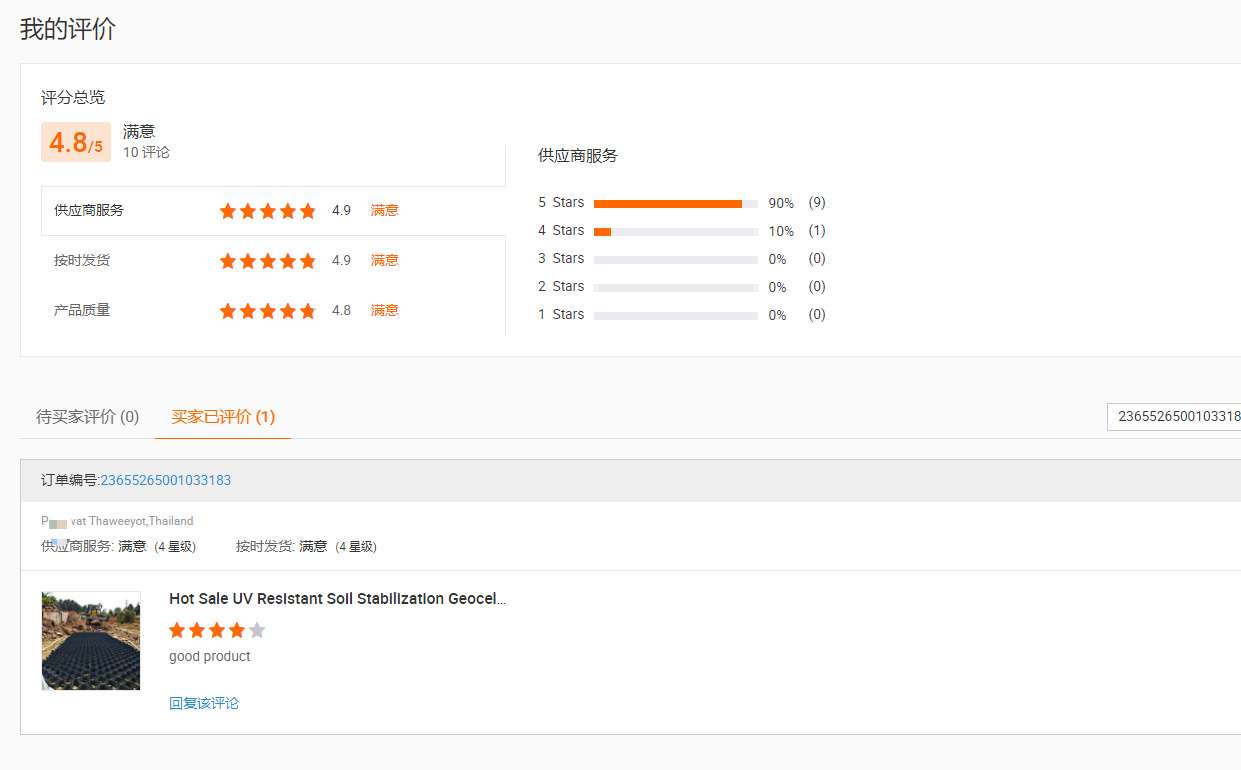Click the product quality star rating icons
1241x770 pixels.
coord(267,311)
